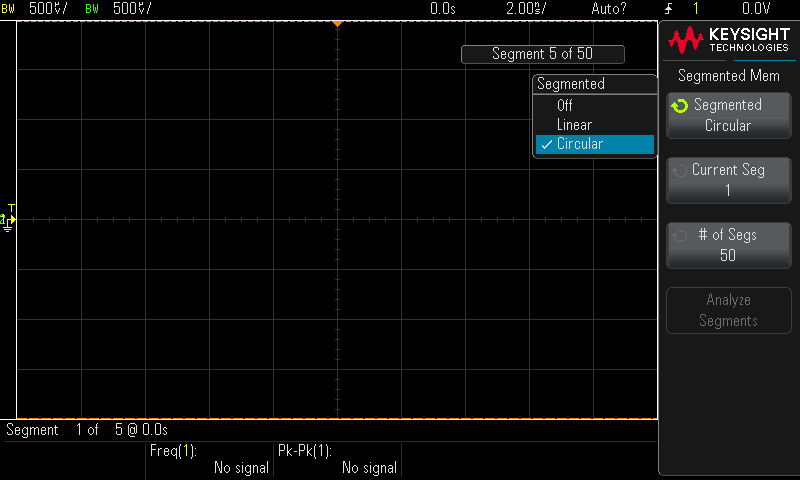Open the 2.00s/ timebase setting
Image resolution: width=800 pixels, height=480 pixels.
525,8
